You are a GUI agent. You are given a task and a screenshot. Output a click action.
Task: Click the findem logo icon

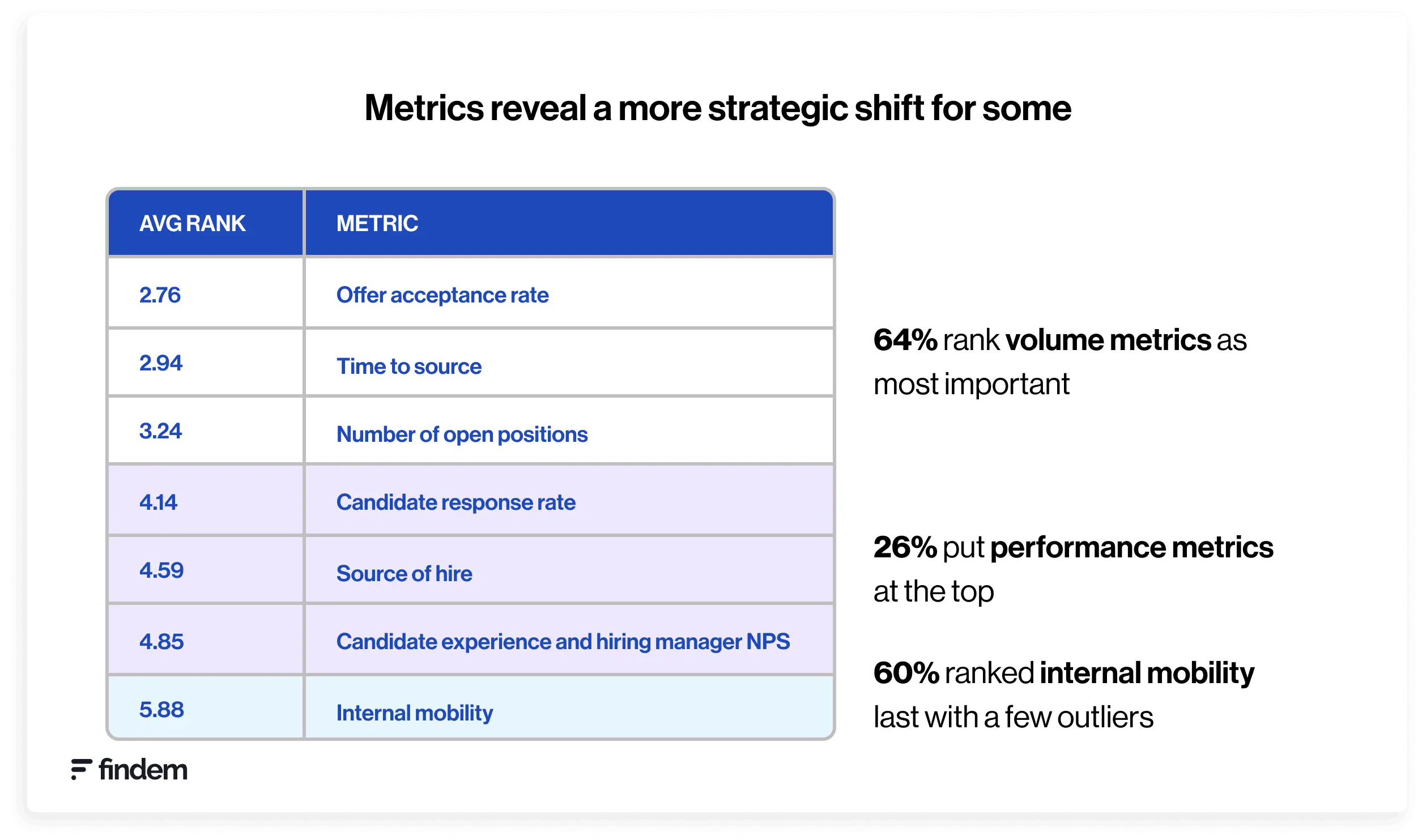click(82, 769)
